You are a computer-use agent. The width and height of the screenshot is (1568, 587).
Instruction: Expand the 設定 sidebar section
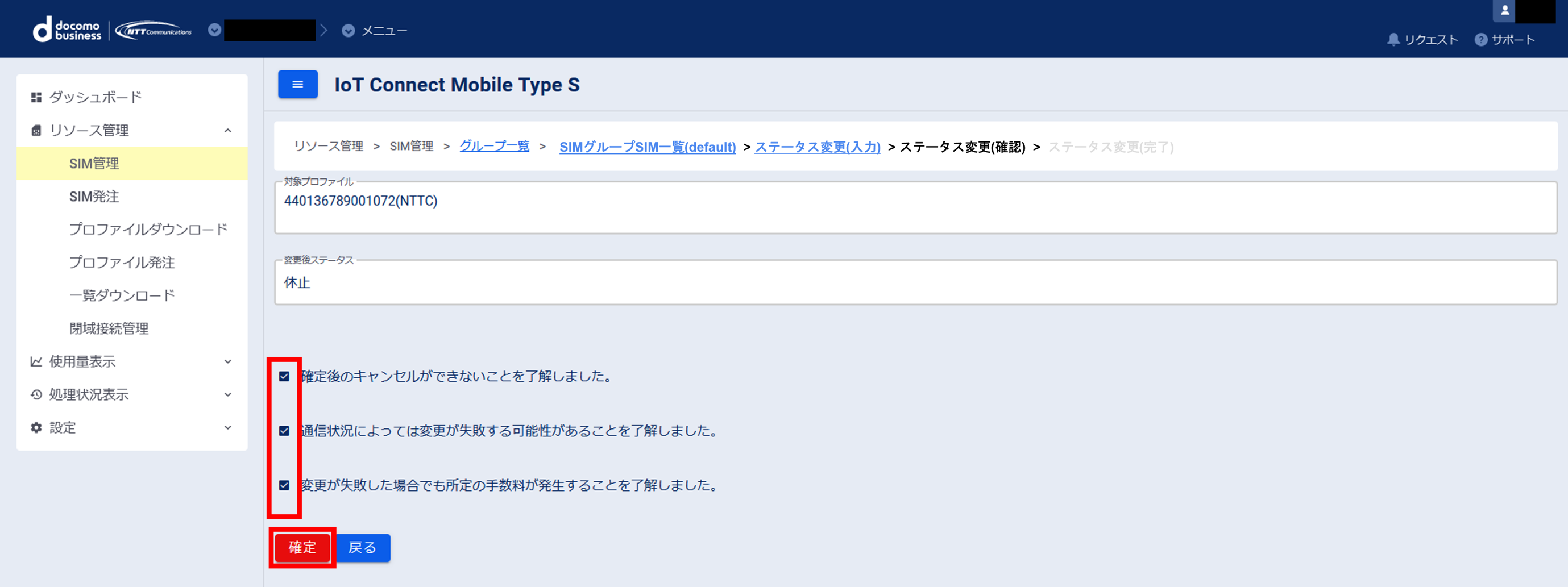coord(228,428)
